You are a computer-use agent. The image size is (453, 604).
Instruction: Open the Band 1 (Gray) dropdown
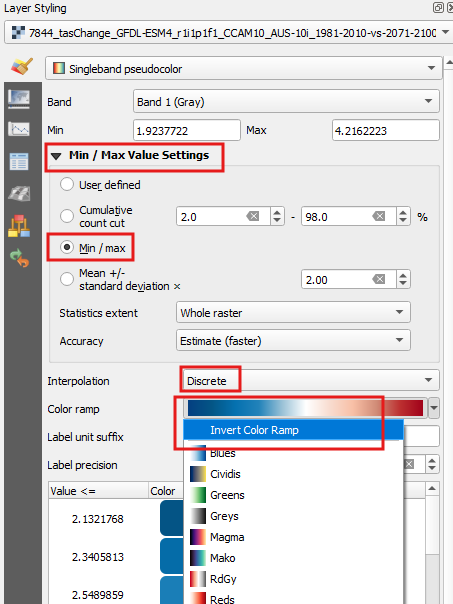286,101
